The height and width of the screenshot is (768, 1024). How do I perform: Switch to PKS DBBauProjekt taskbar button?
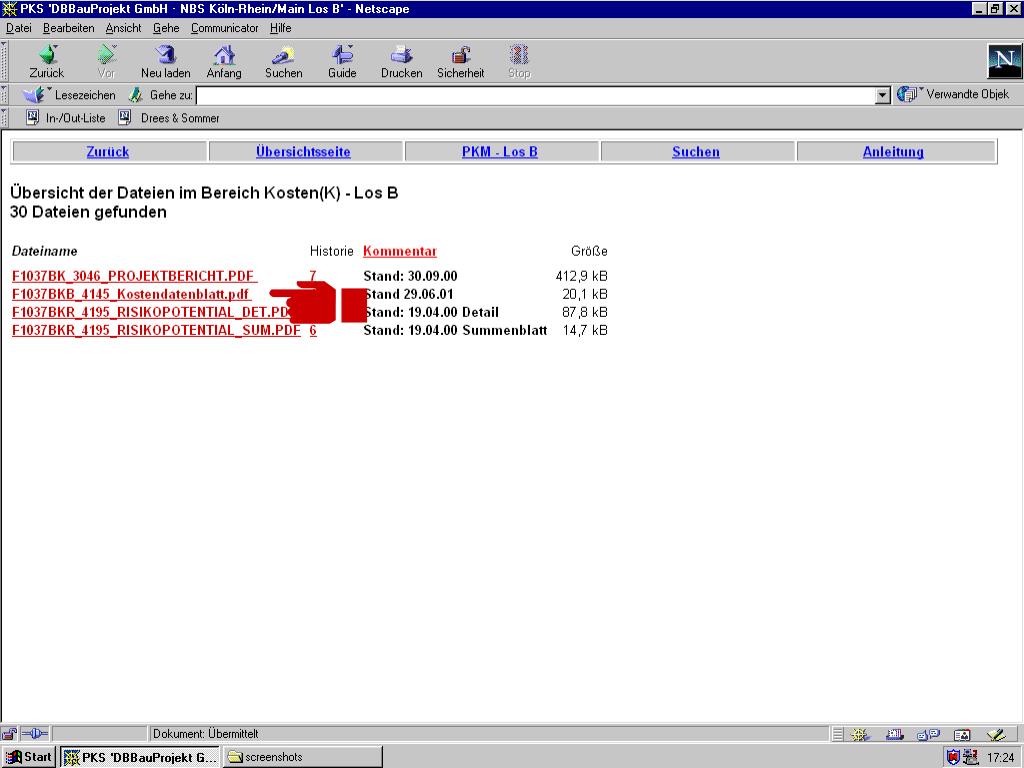tap(140, 758)
